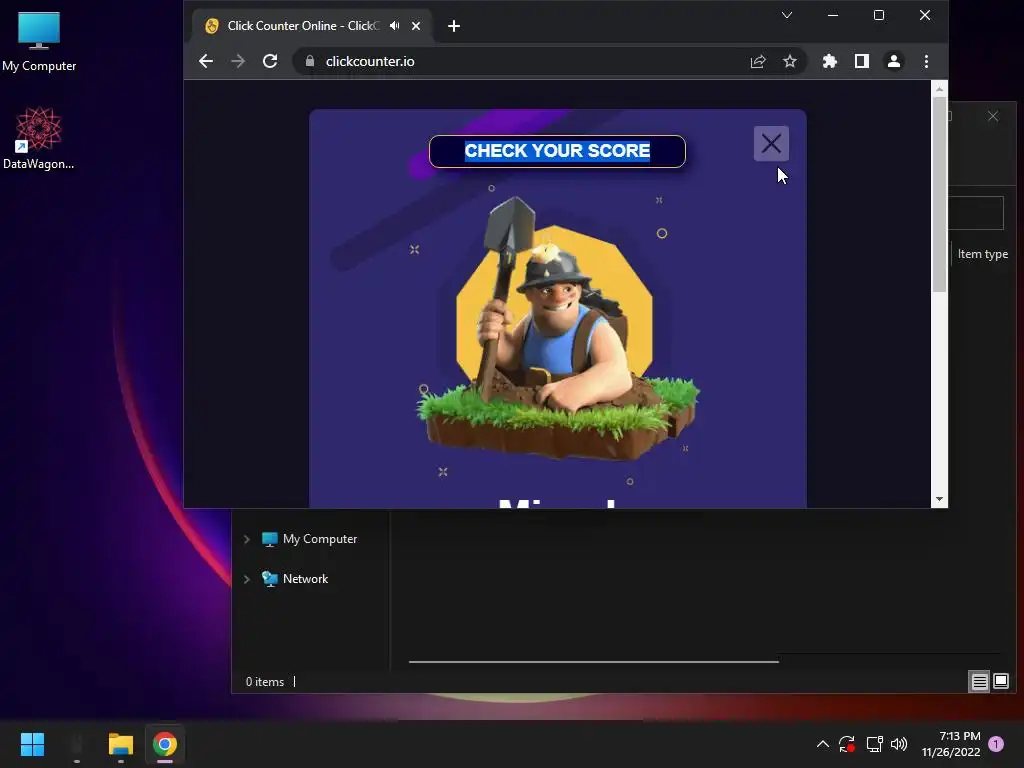Open the notification badge
This screenshot has height=768, width=1024.
pyautogui.click(x=996, y=744)
